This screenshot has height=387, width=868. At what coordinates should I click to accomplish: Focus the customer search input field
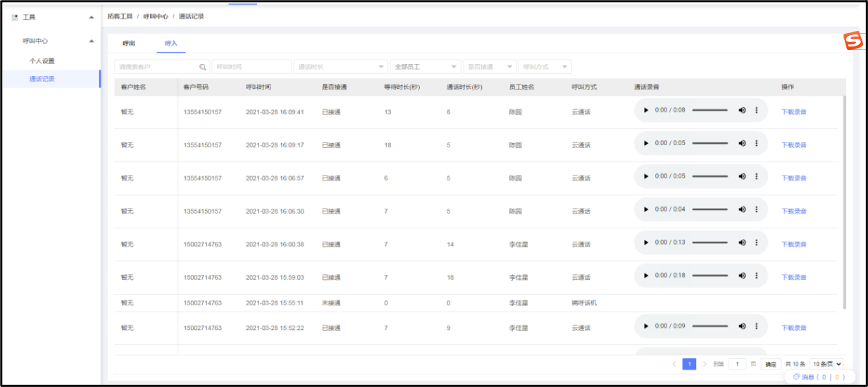[x=162, y=67]
